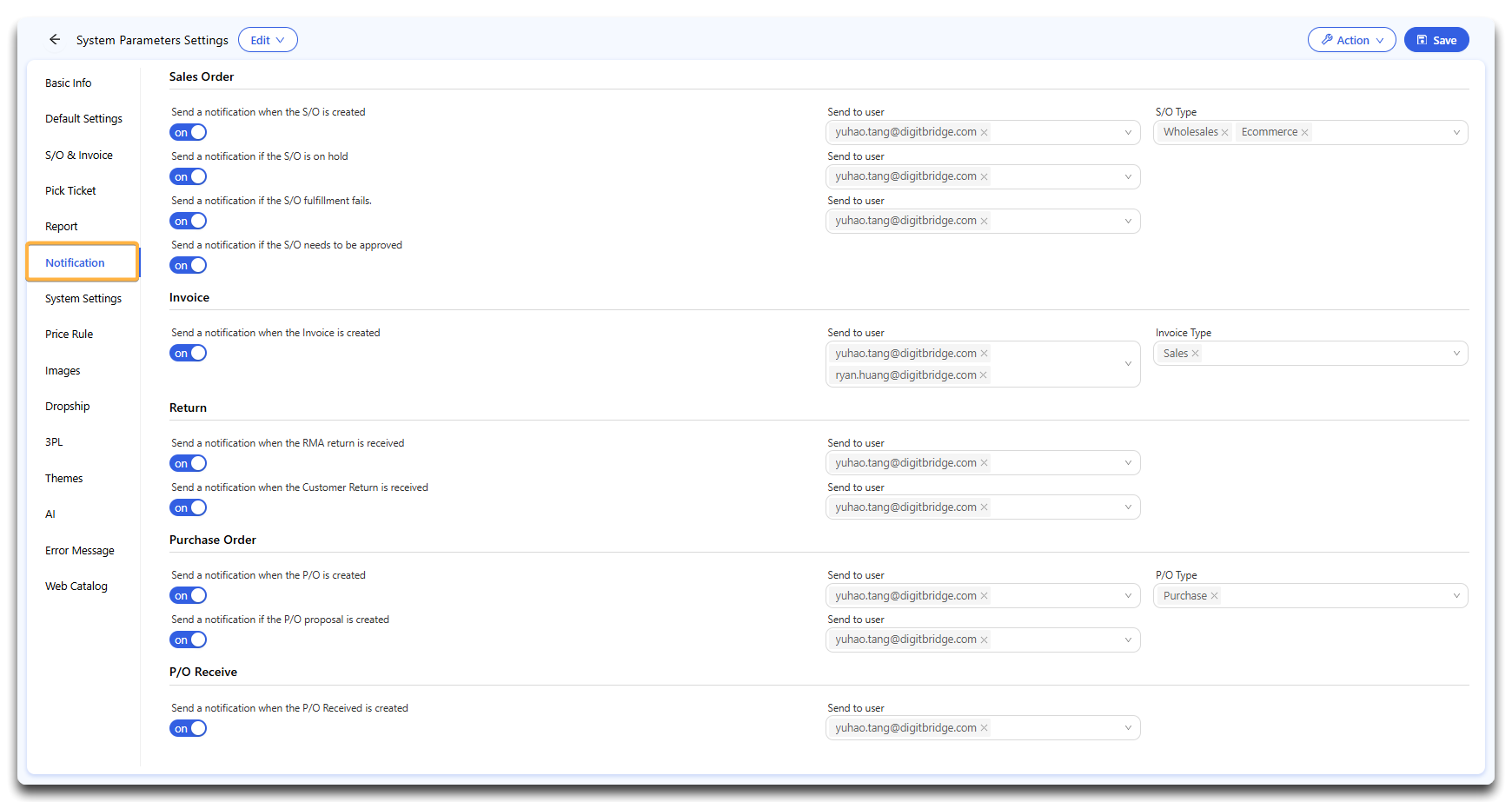The width and height of the screenshot is (1512, 802).
Task: Save the system parameter settings
Action: click(1436, 40)
